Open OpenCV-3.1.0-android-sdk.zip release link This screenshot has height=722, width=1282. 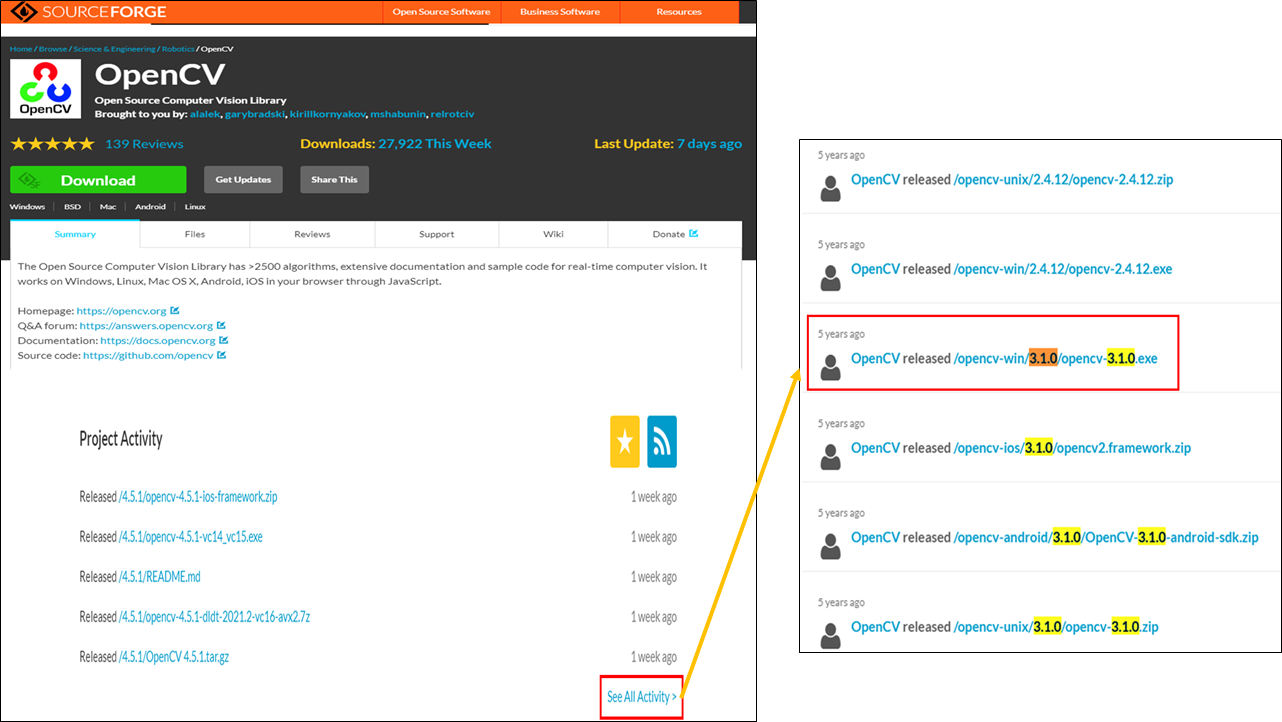pos(1106,537)
